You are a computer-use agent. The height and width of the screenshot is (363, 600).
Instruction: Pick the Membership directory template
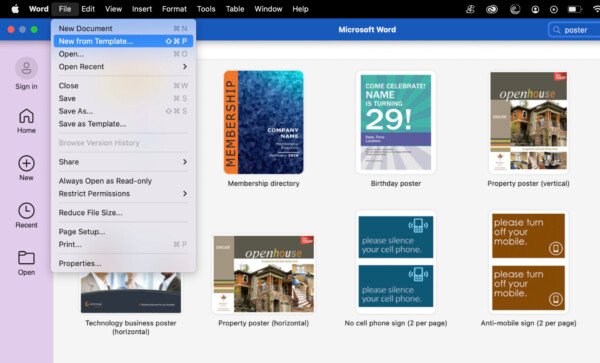click(x=264, y=122)
